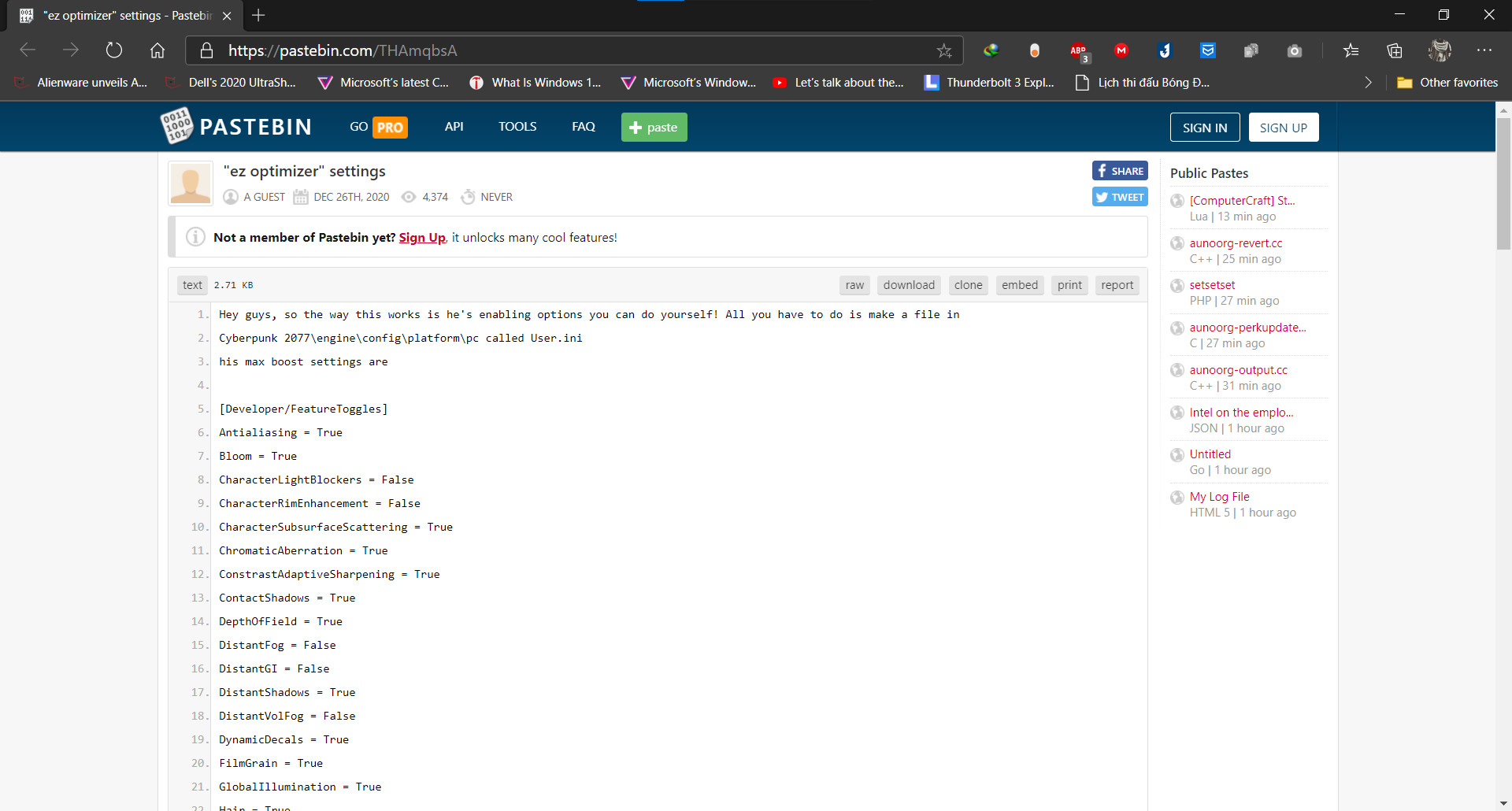
Task: Open the gray copy extension icon
Action: coord(1251,50)
